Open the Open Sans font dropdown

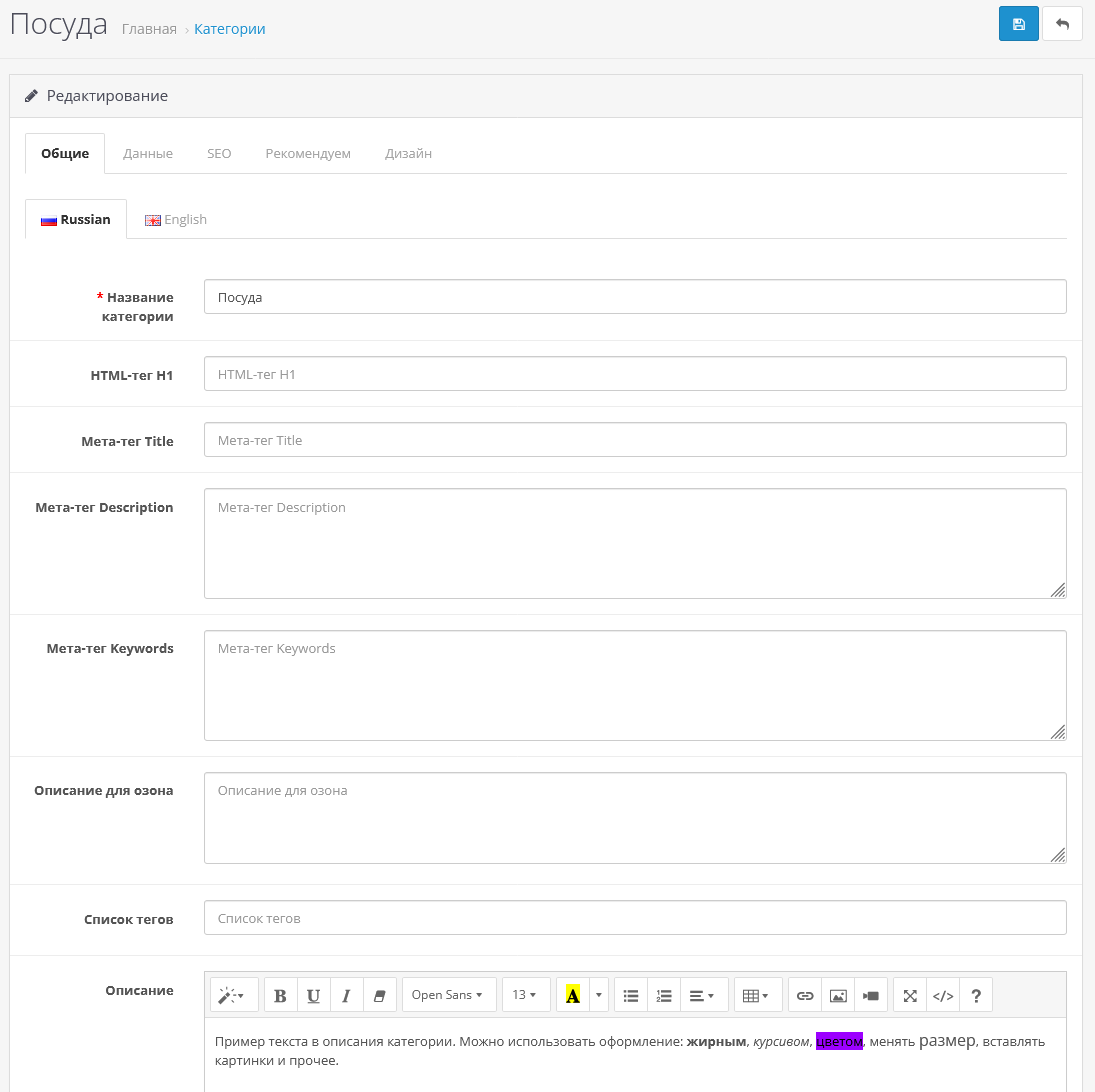pyautogui.click(x=448, y=995)
